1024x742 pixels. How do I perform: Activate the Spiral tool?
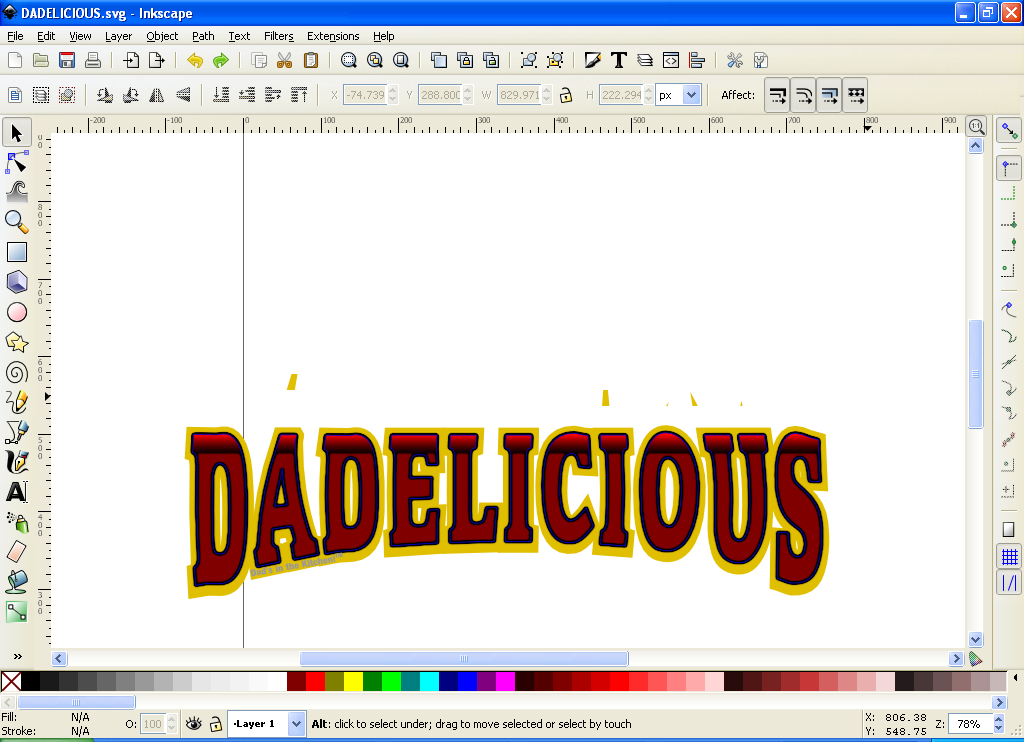[x=17, y=372]
